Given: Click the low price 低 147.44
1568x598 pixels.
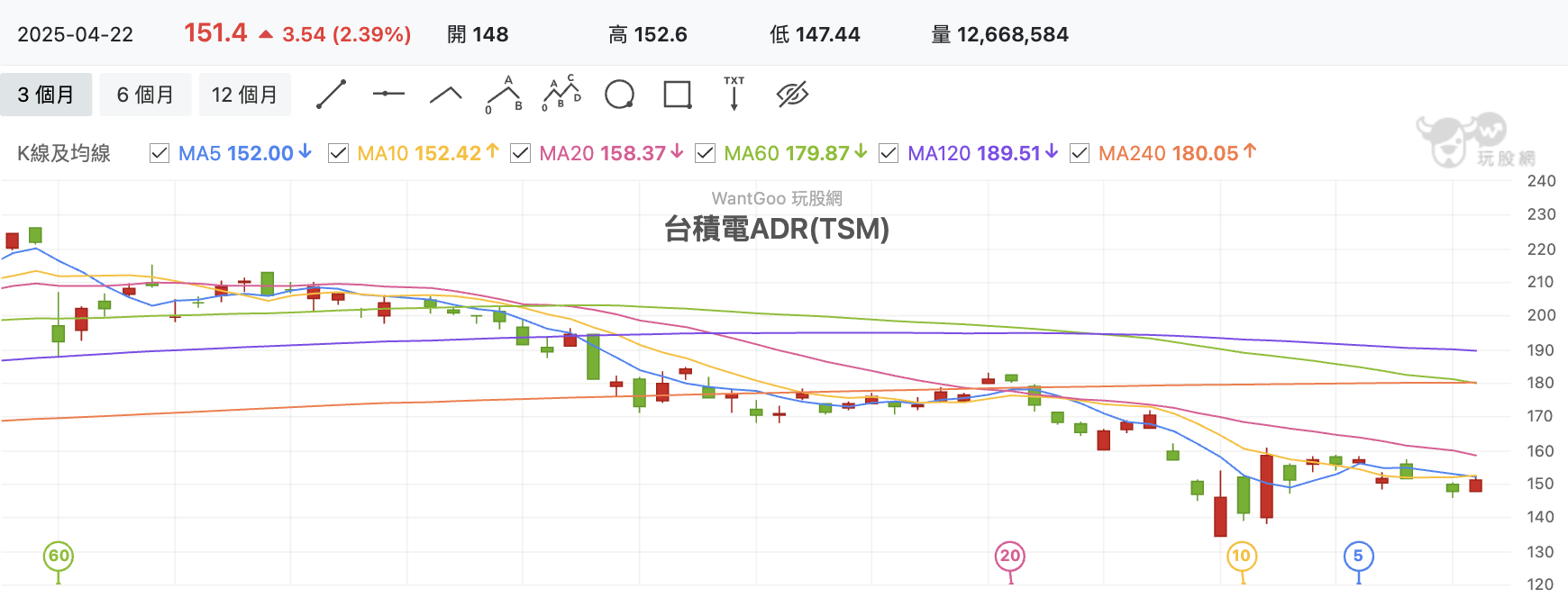Looking at the screenshot, I should click(x=815, y=34).
